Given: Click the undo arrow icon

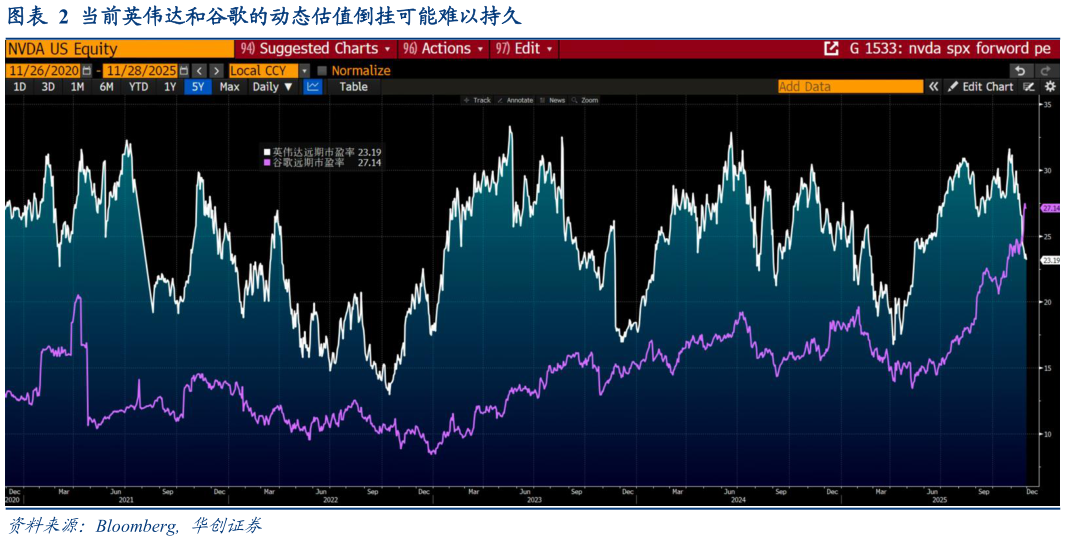Looking at the screenshot, I should click(x=1019, y=70).
